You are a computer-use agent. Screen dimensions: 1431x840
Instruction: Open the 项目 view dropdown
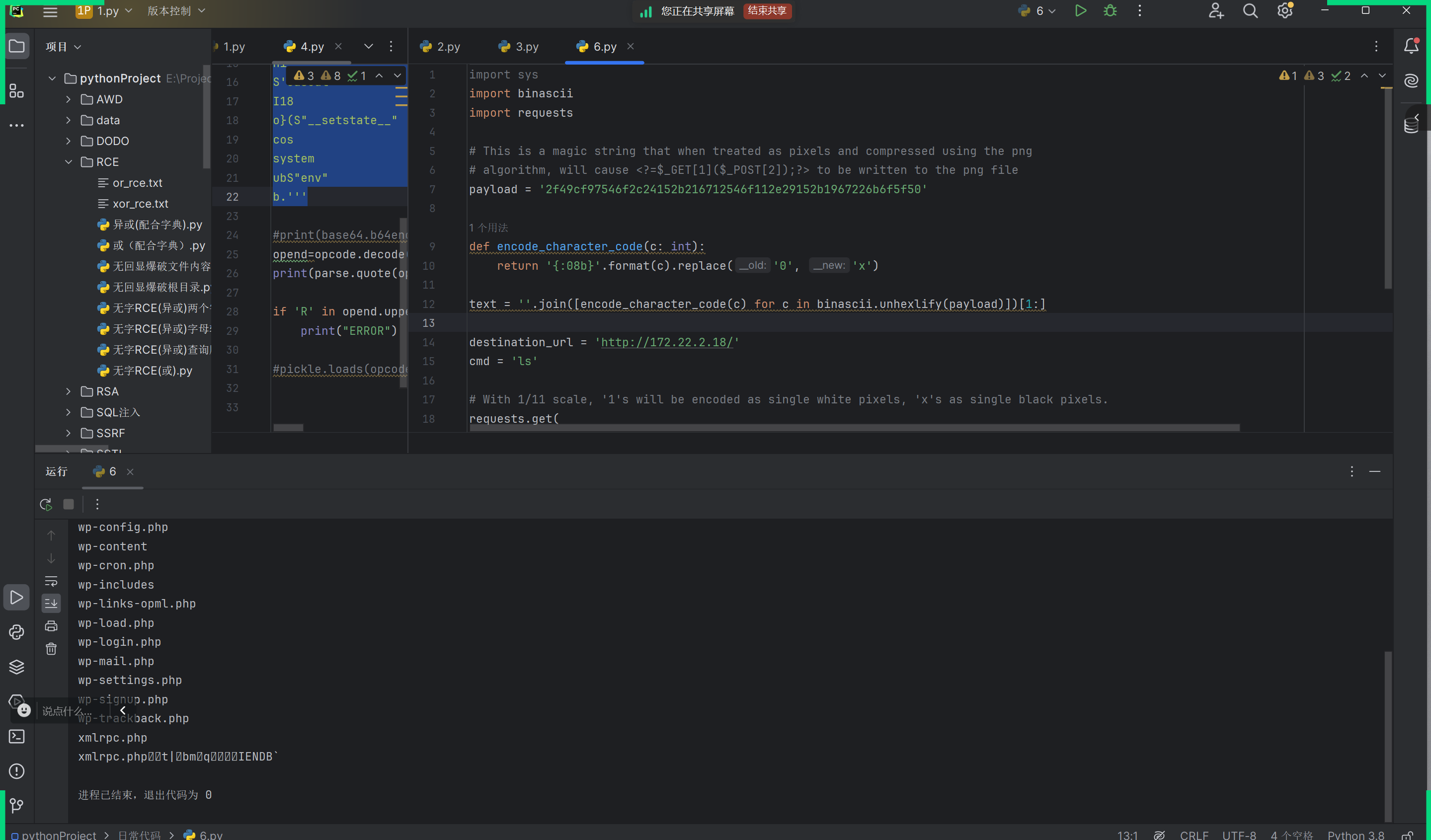[63, 47]
